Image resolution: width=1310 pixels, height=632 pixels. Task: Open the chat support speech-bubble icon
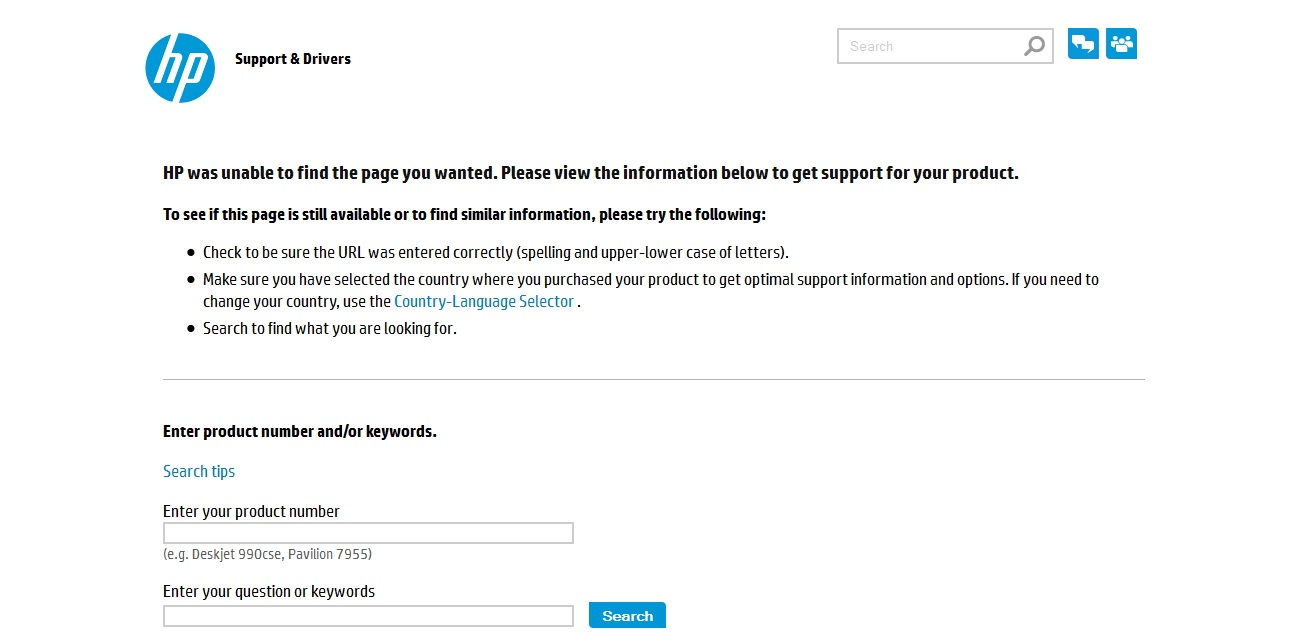1083,44
